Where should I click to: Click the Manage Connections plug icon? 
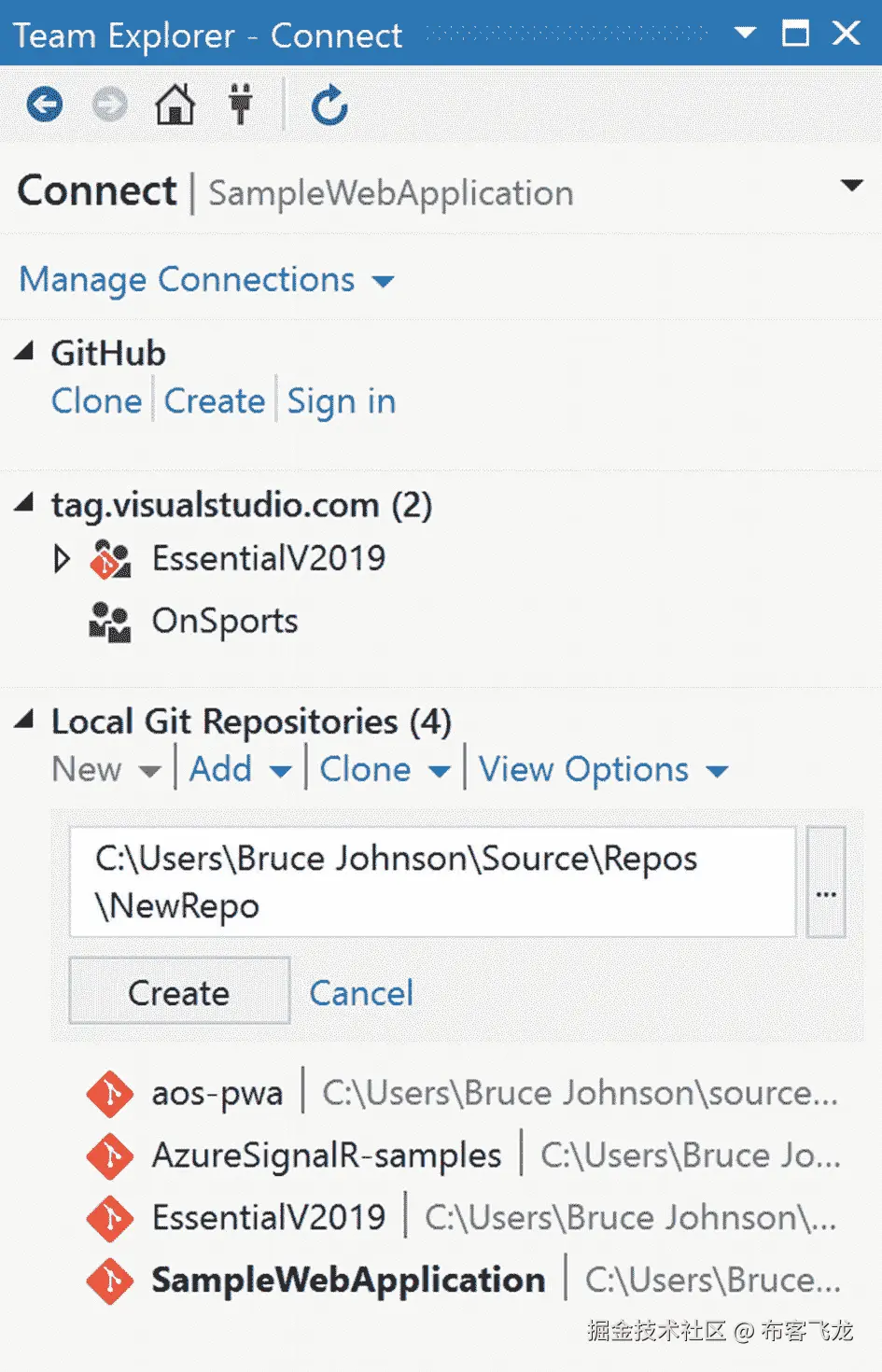click(241, 105)
